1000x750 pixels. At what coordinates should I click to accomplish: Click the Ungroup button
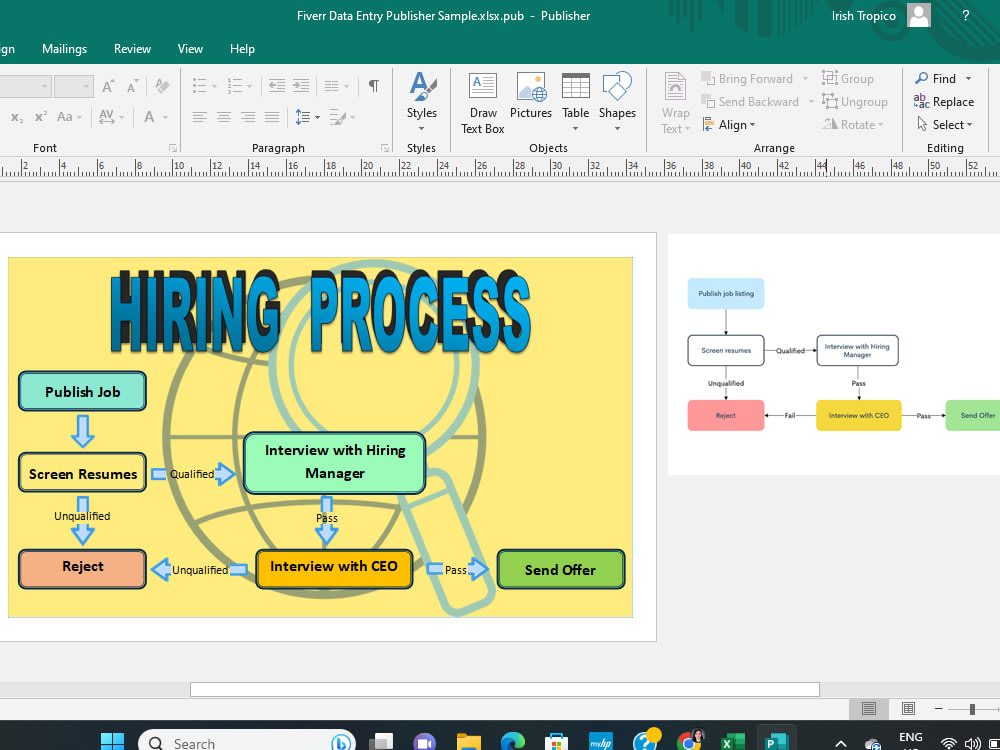click(x=855, y=101)
